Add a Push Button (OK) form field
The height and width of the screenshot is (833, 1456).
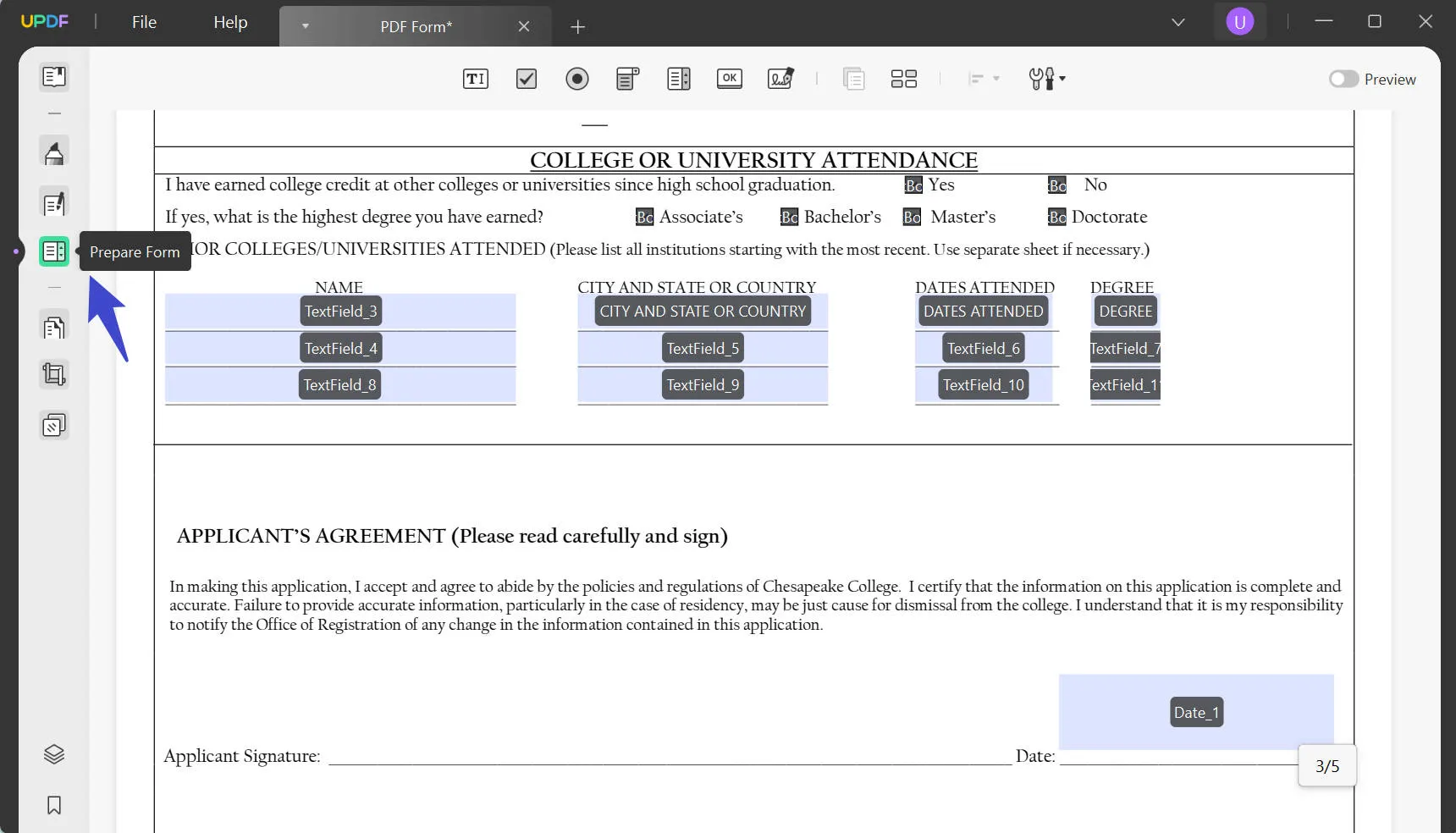(729, 79)
